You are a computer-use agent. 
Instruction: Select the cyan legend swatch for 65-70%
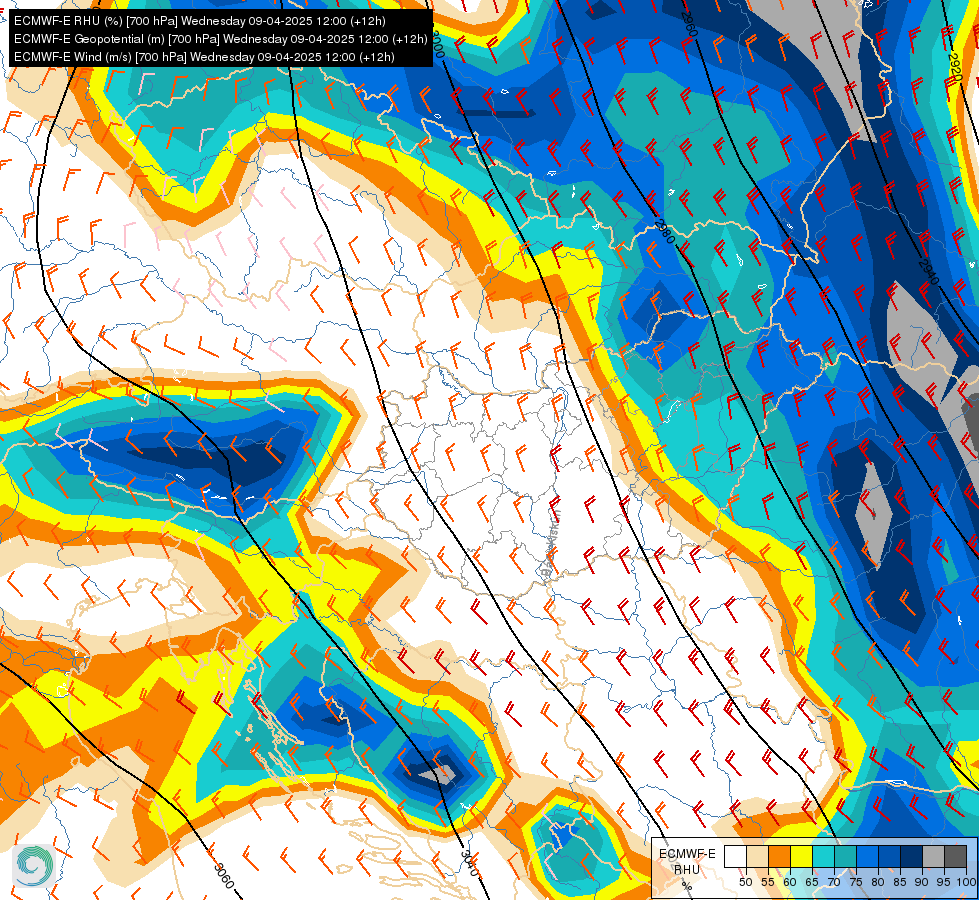click(823, 856)
